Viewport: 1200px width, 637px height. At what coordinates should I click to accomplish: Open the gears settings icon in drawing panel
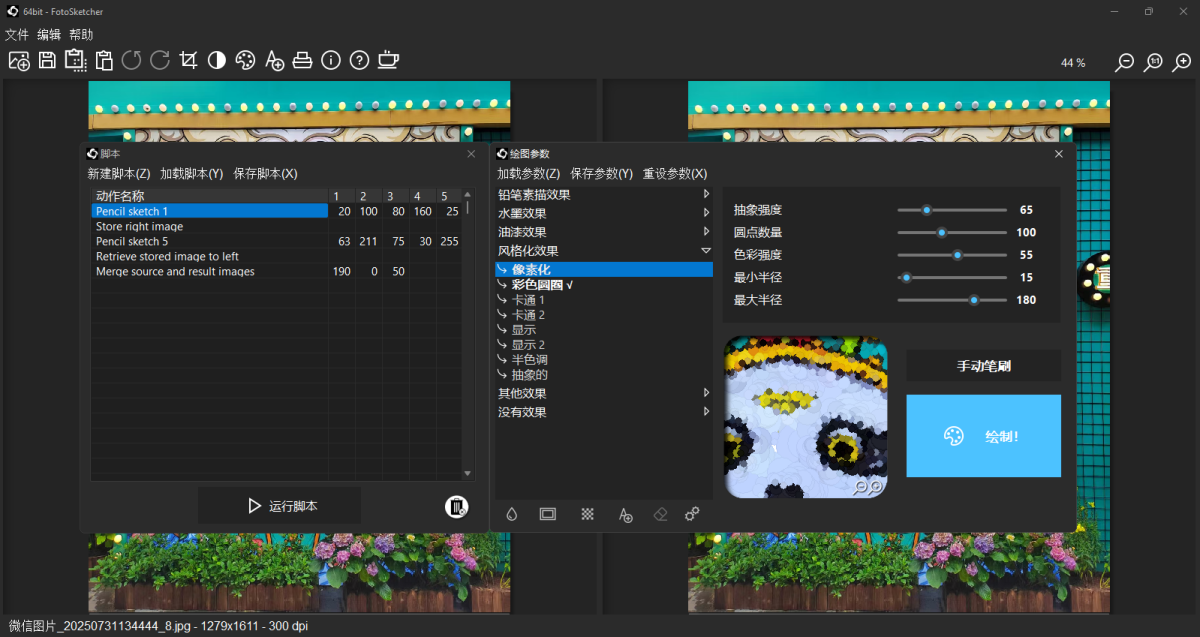[x=692, y=514]
